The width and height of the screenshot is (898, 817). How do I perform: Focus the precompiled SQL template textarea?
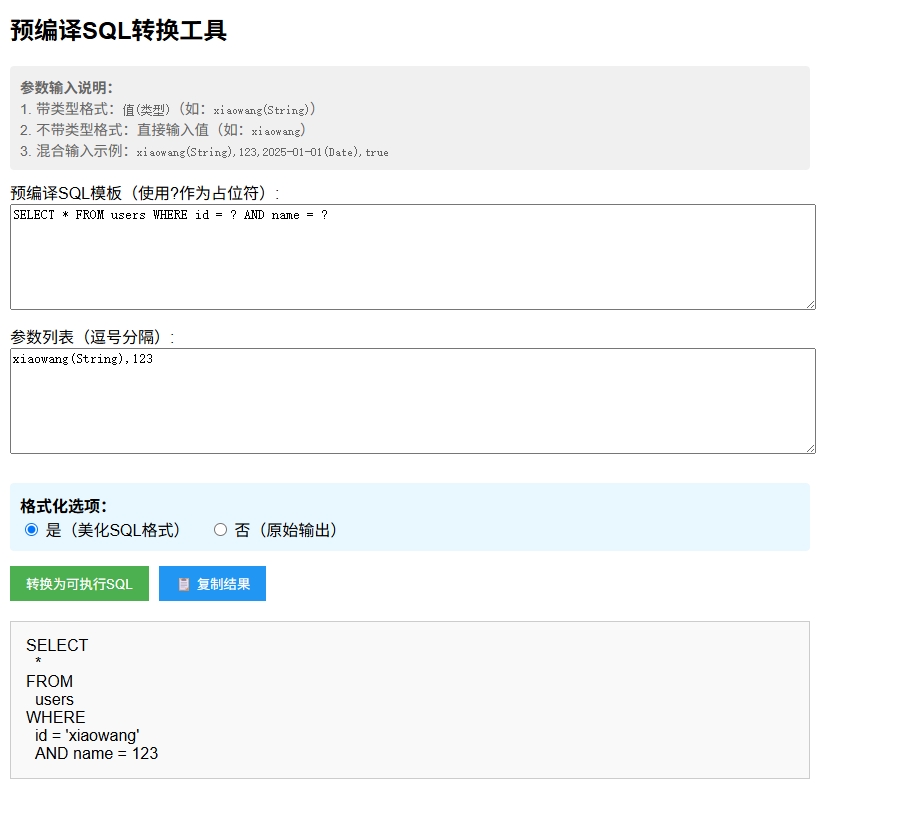click(x=413, y=257)
